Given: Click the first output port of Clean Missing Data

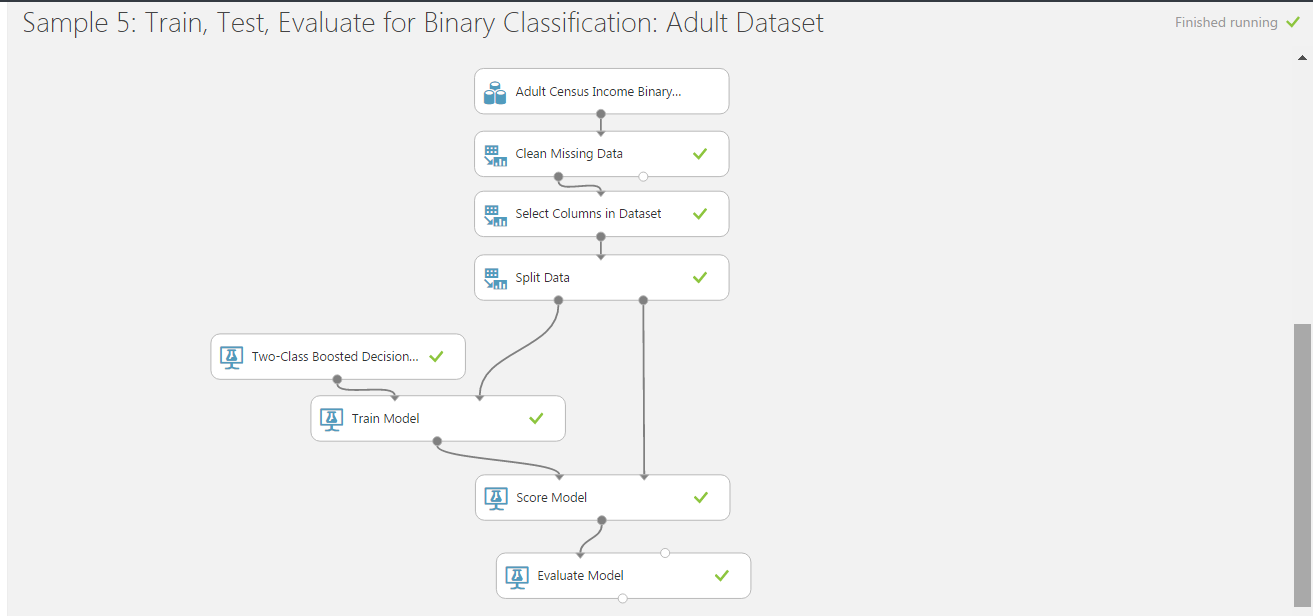Looking at the screenshot, I should click(x=558, y=176).
